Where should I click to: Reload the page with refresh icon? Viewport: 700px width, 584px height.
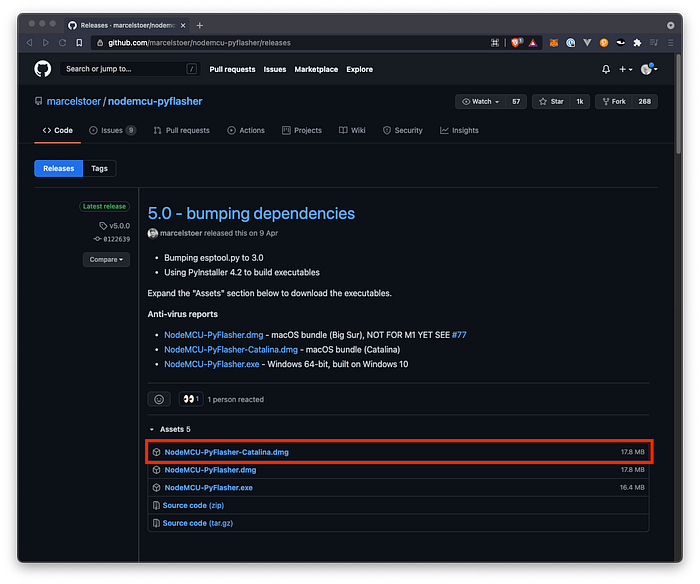click(62, 43)
